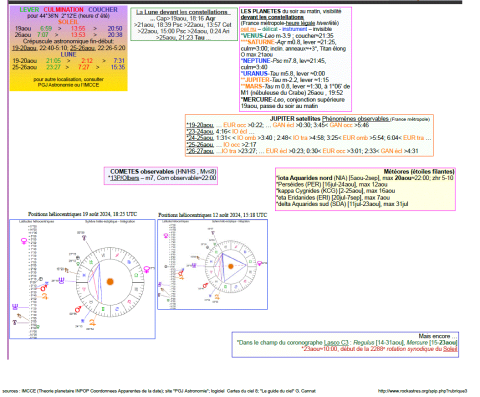Select the Venus symbol right of the 12 août zodiac wheel
This screenshot has width=480, height=397.
[259, 263]
